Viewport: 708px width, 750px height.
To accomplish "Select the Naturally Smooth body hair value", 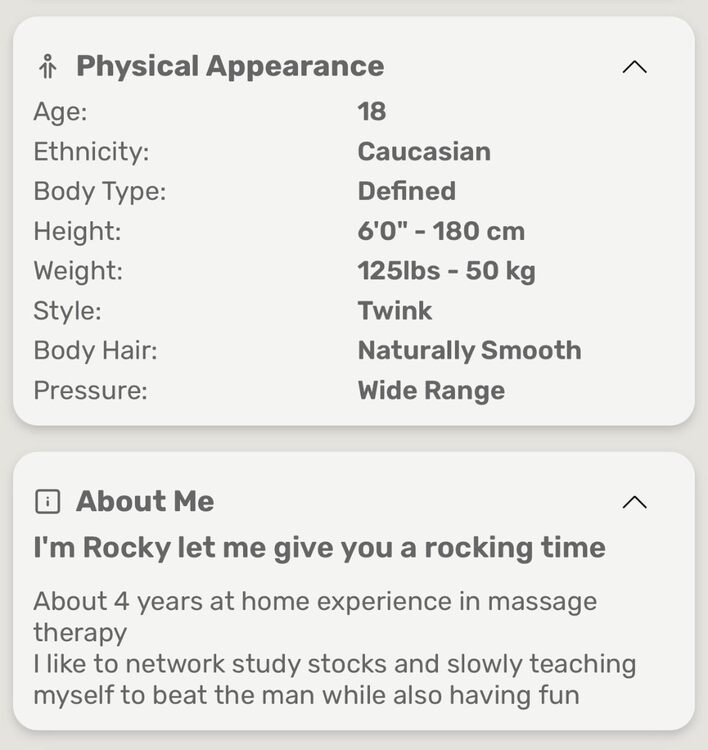I will [469, 350].
